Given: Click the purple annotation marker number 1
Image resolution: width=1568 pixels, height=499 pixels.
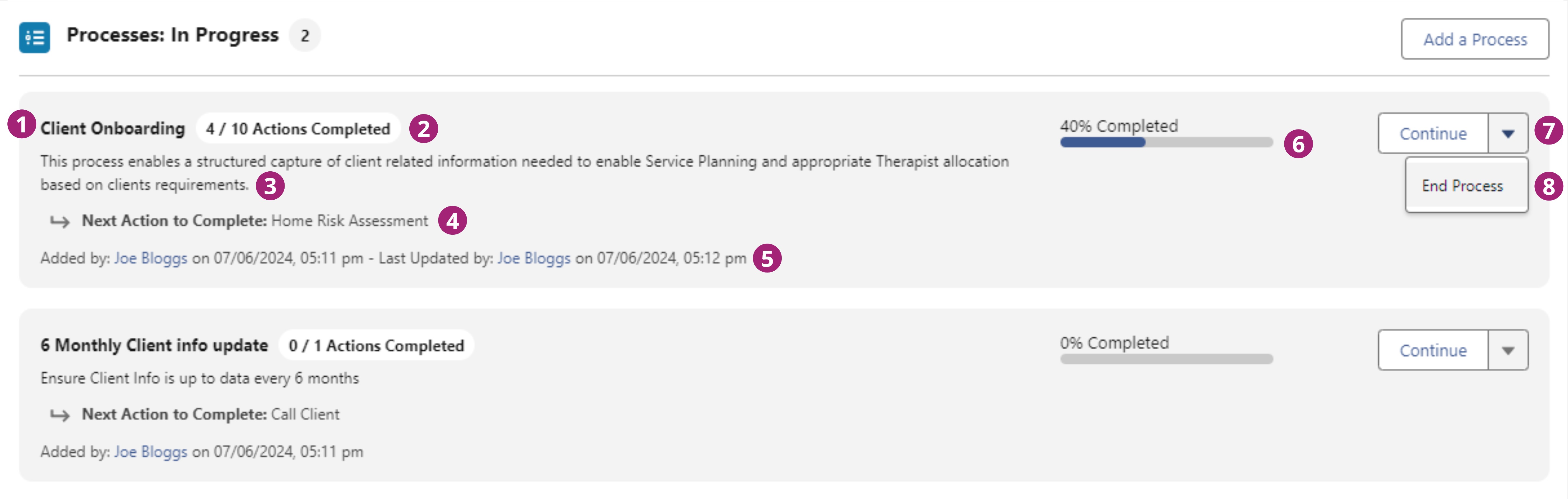Looking at the screenshot, I should [22, 125].
